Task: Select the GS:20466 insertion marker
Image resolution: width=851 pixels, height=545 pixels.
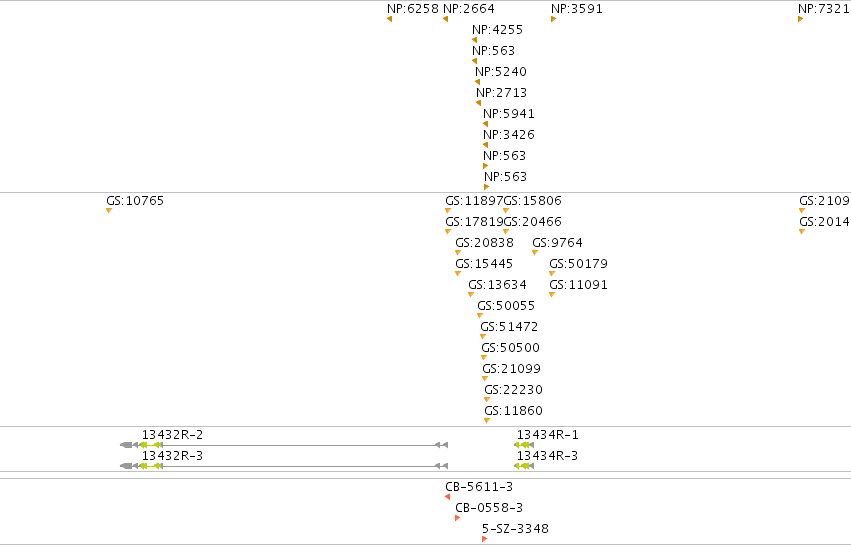Action: (x=506, y=232)
